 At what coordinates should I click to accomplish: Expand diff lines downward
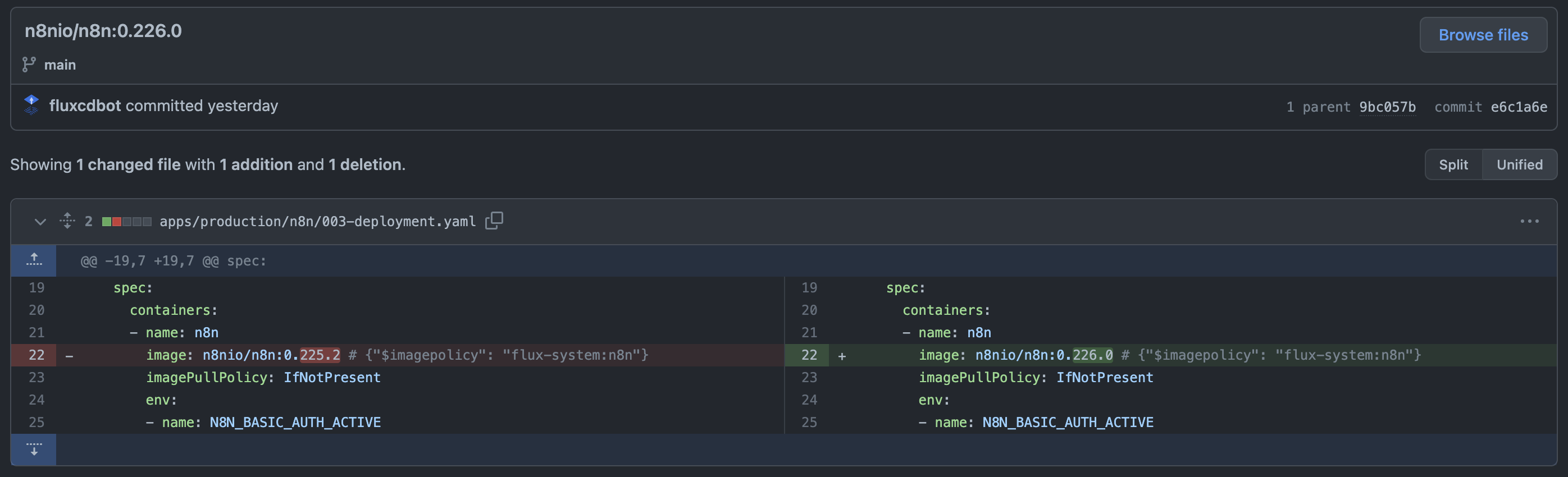34,449
